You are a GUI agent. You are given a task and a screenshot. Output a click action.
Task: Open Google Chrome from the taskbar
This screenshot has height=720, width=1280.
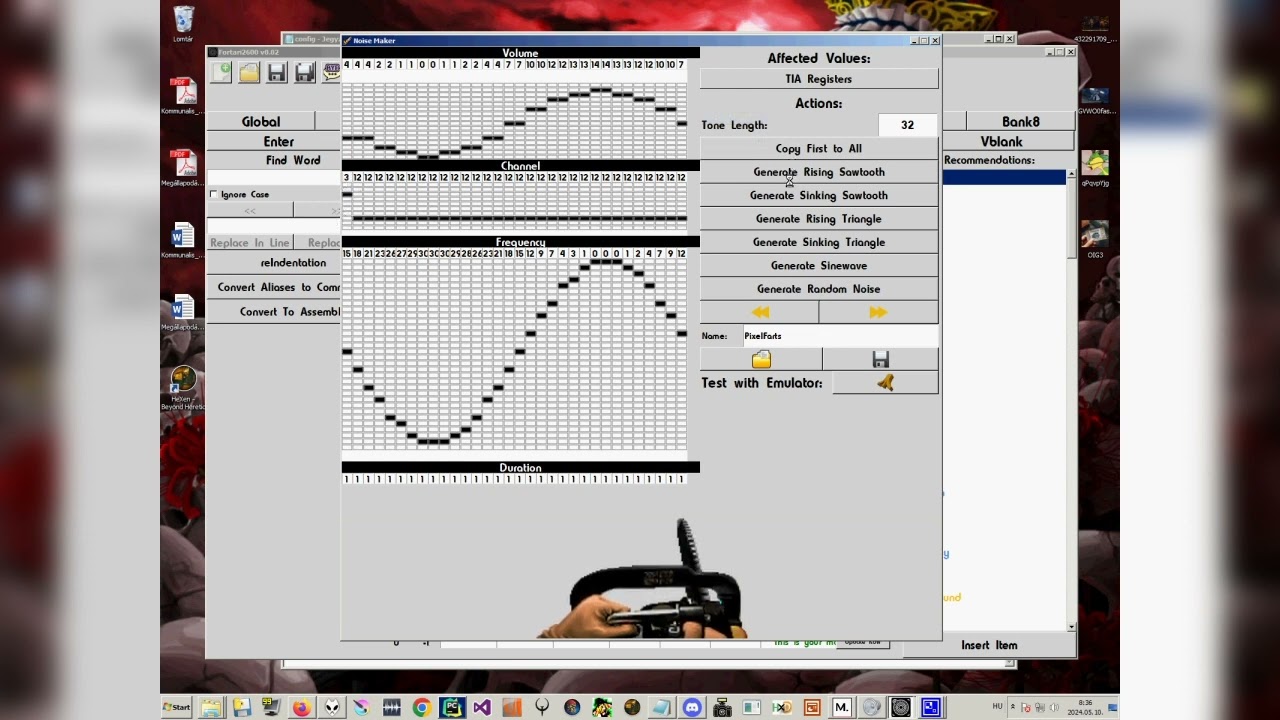point(421,707)
